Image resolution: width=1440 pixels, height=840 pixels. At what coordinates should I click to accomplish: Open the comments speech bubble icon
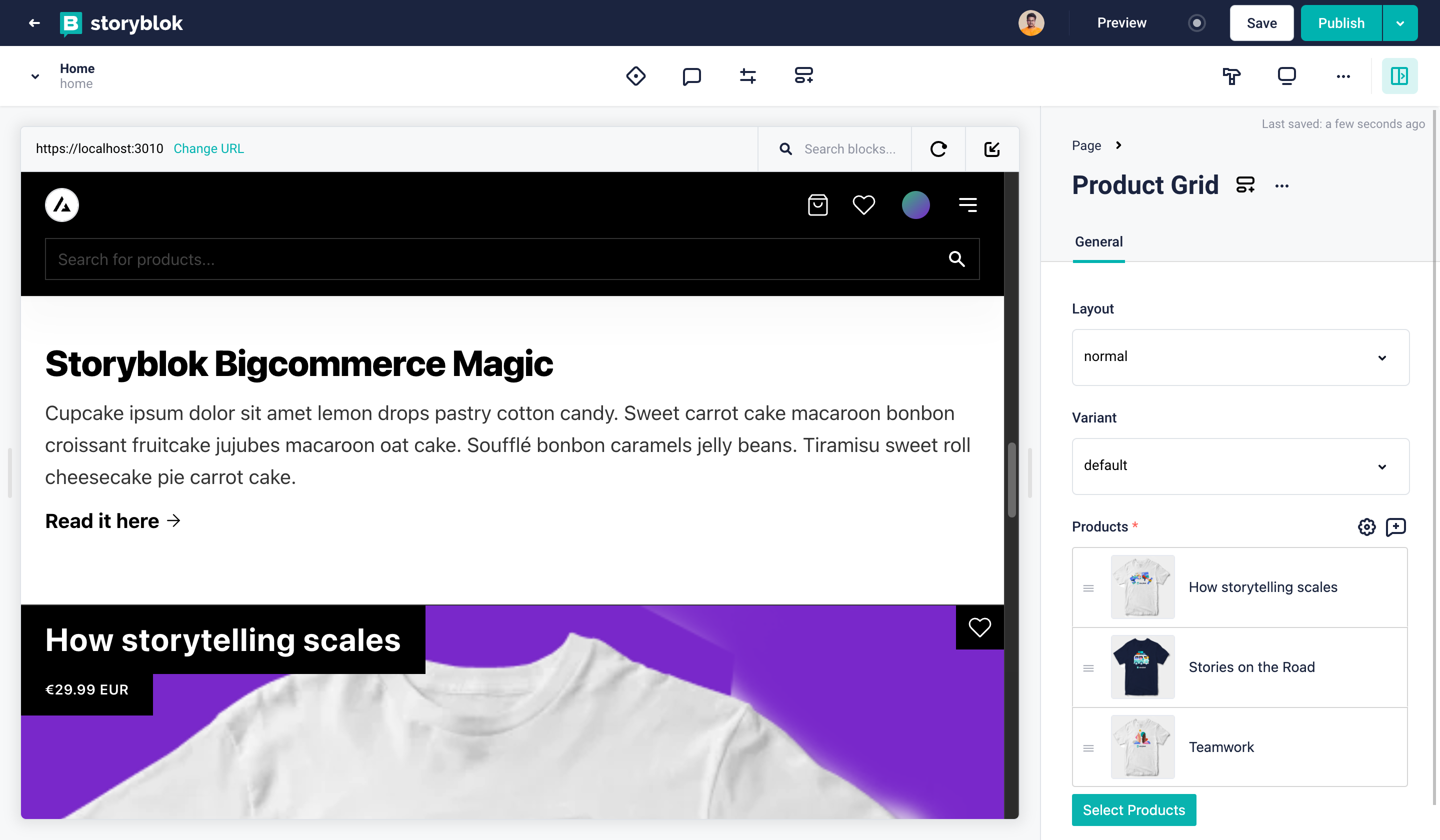(x=691, y=75)
